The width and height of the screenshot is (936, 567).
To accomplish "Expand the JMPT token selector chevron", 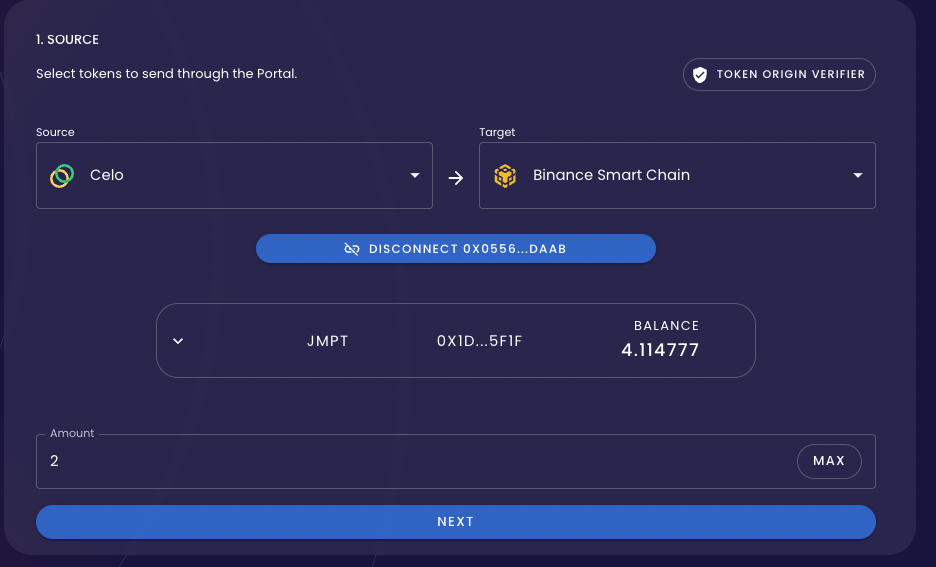I will pos(178,341).
